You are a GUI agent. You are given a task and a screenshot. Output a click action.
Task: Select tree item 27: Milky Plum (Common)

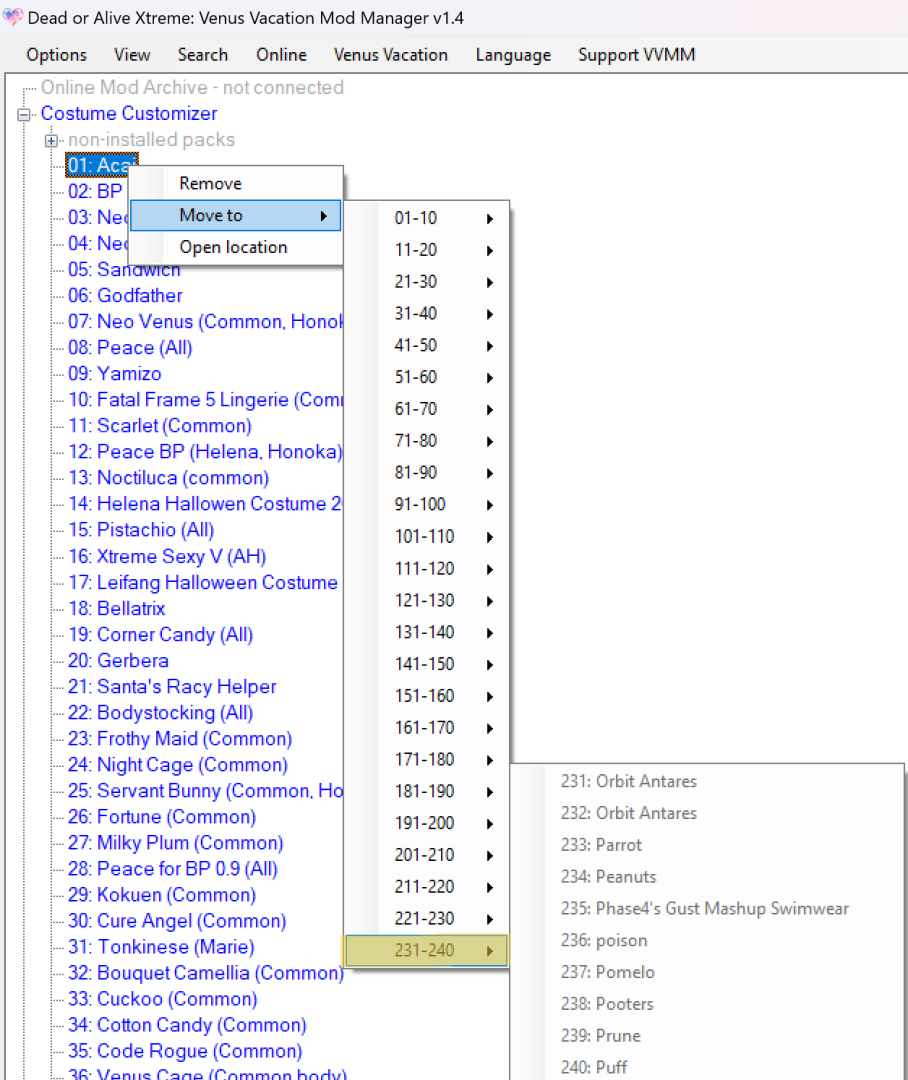coord(176,843)
